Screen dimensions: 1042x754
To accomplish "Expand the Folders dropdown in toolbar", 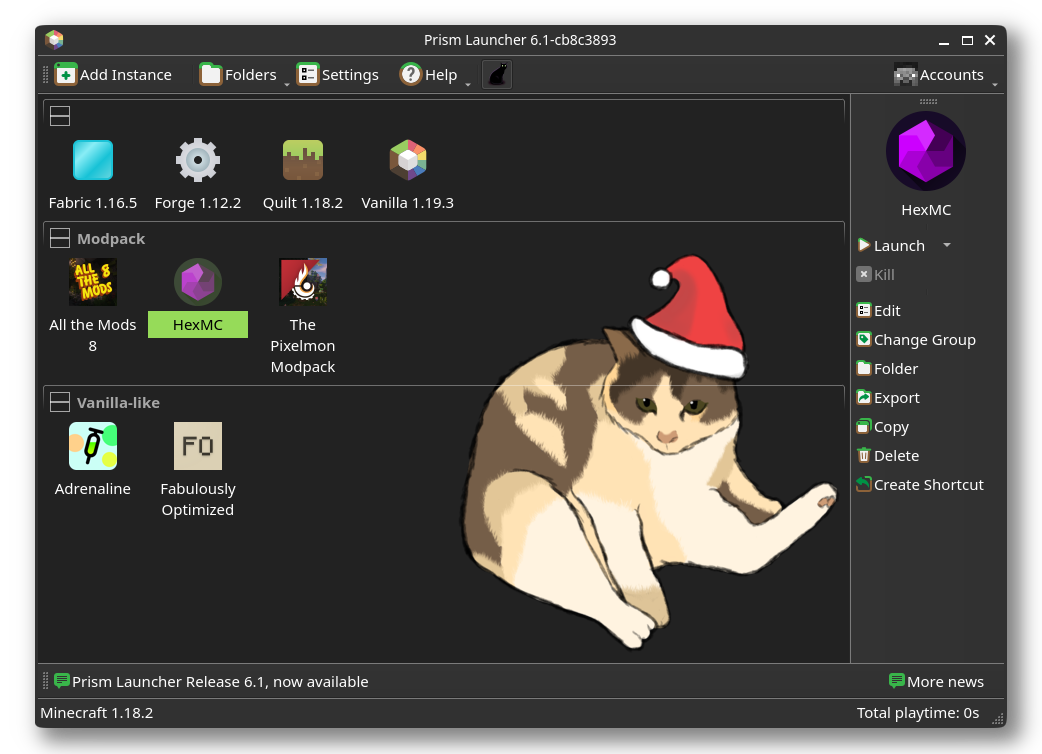I will tap(286, 84).
